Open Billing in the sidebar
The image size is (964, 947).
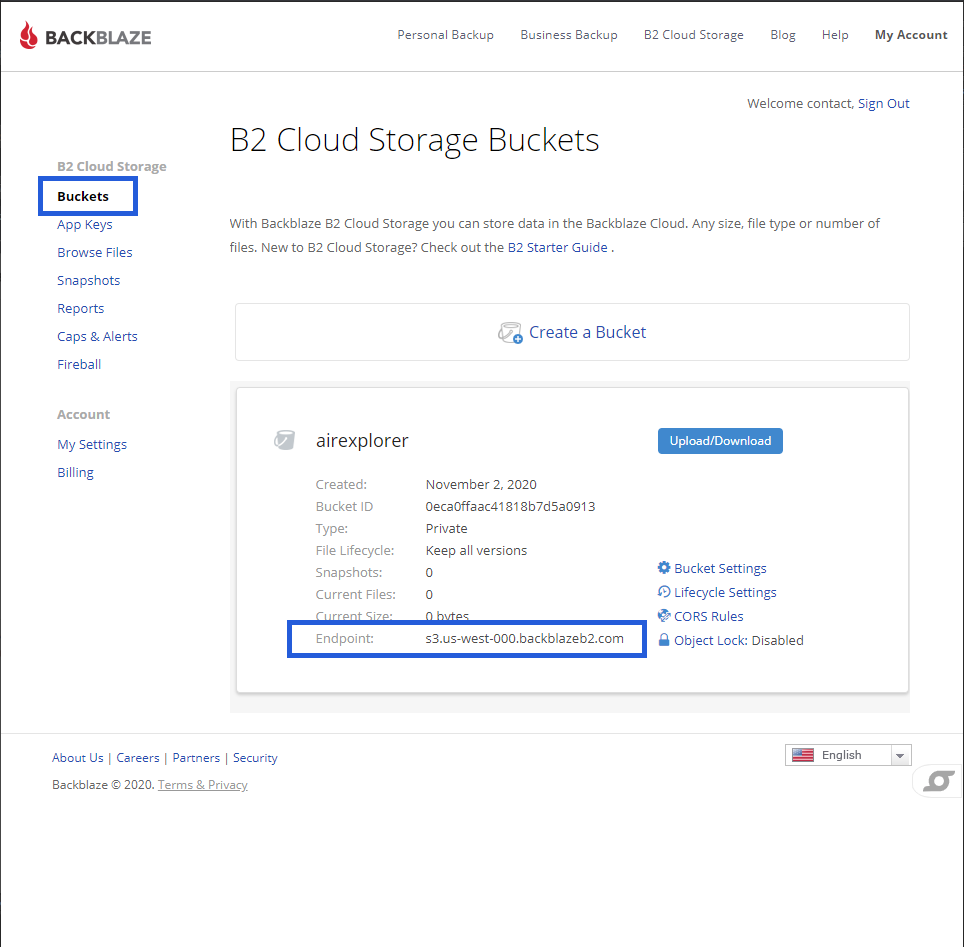(76, 472)
